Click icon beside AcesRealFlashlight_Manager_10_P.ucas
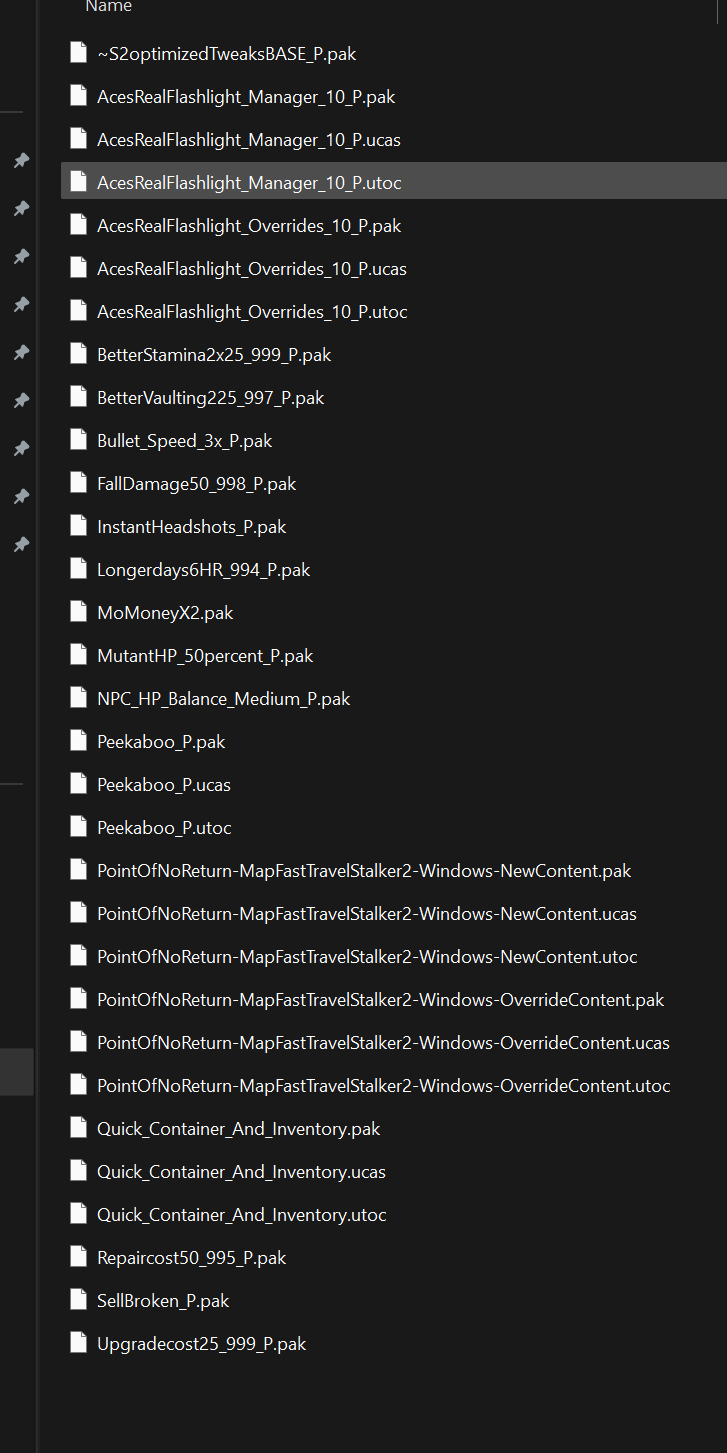The width and height of the screenshot is (727, 1453). click(79, 139)
